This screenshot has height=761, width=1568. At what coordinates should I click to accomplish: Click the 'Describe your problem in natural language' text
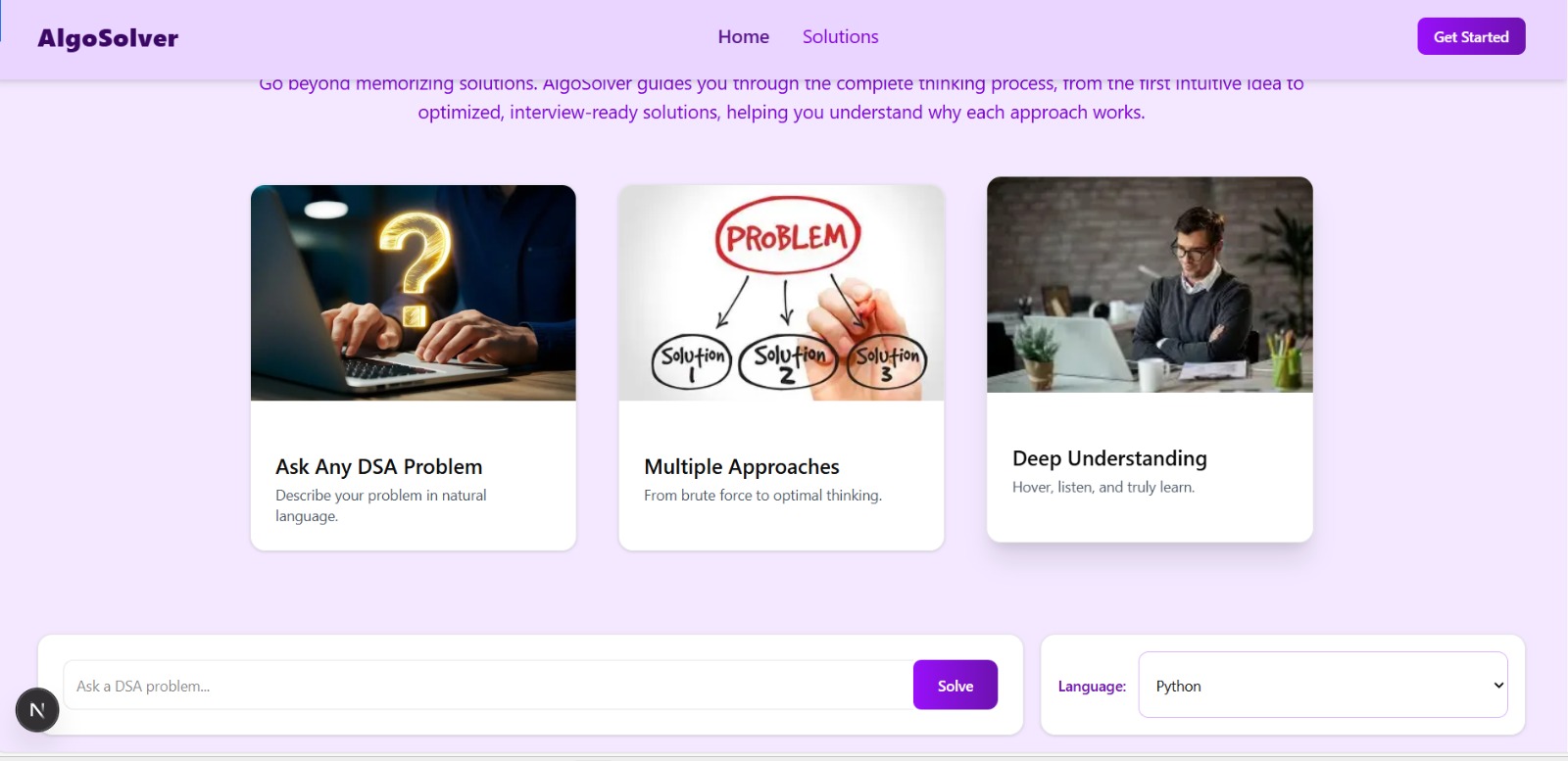point(381,505)
